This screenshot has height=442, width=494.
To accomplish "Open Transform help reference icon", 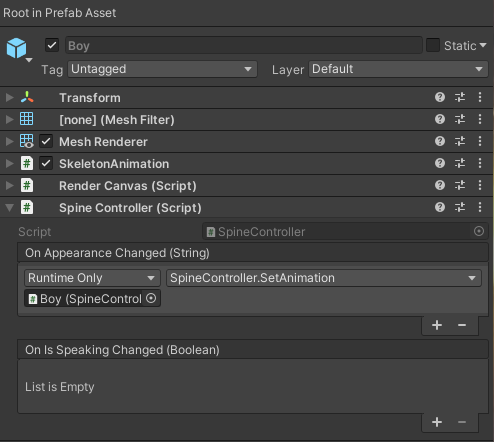I will click(x=440, y=97).
